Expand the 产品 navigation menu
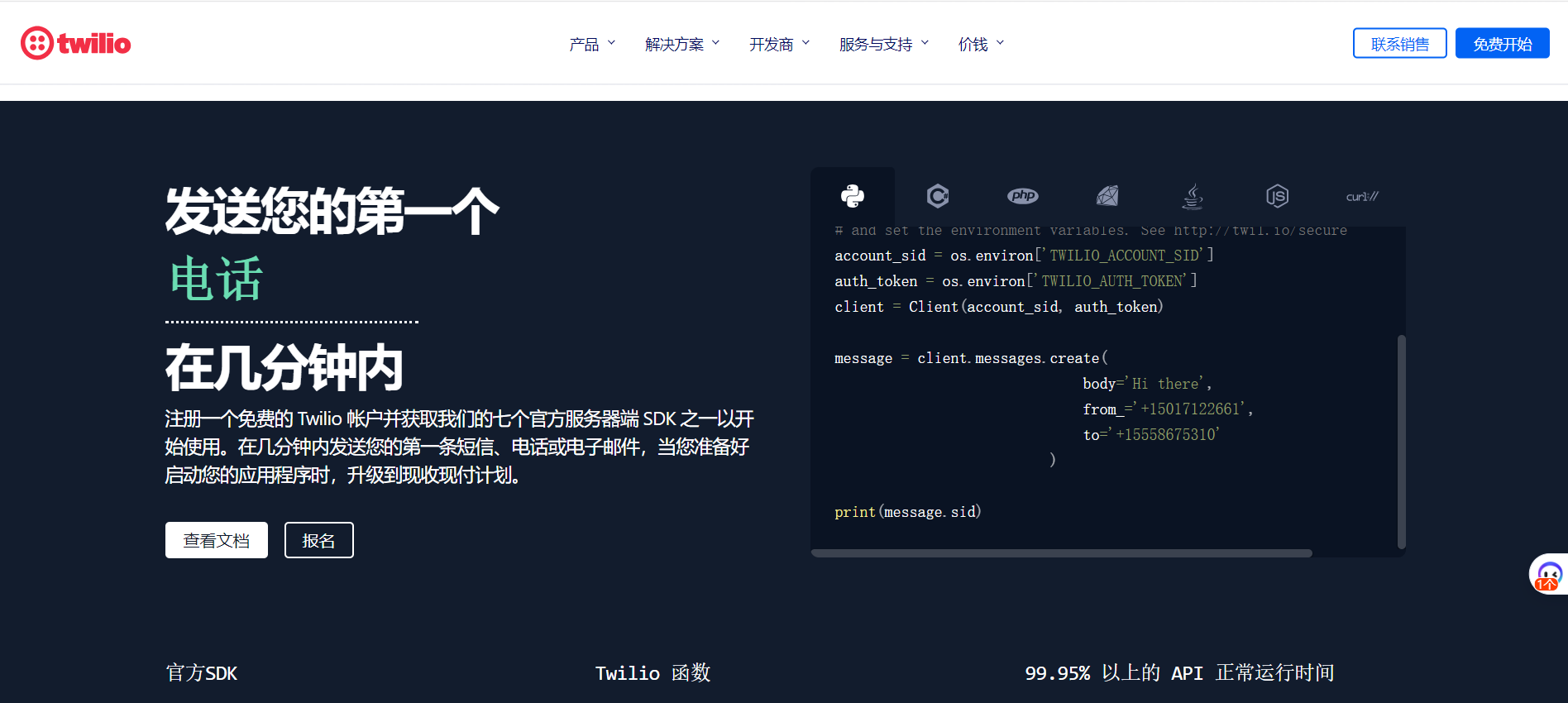1568x703 pixels. 592,44
